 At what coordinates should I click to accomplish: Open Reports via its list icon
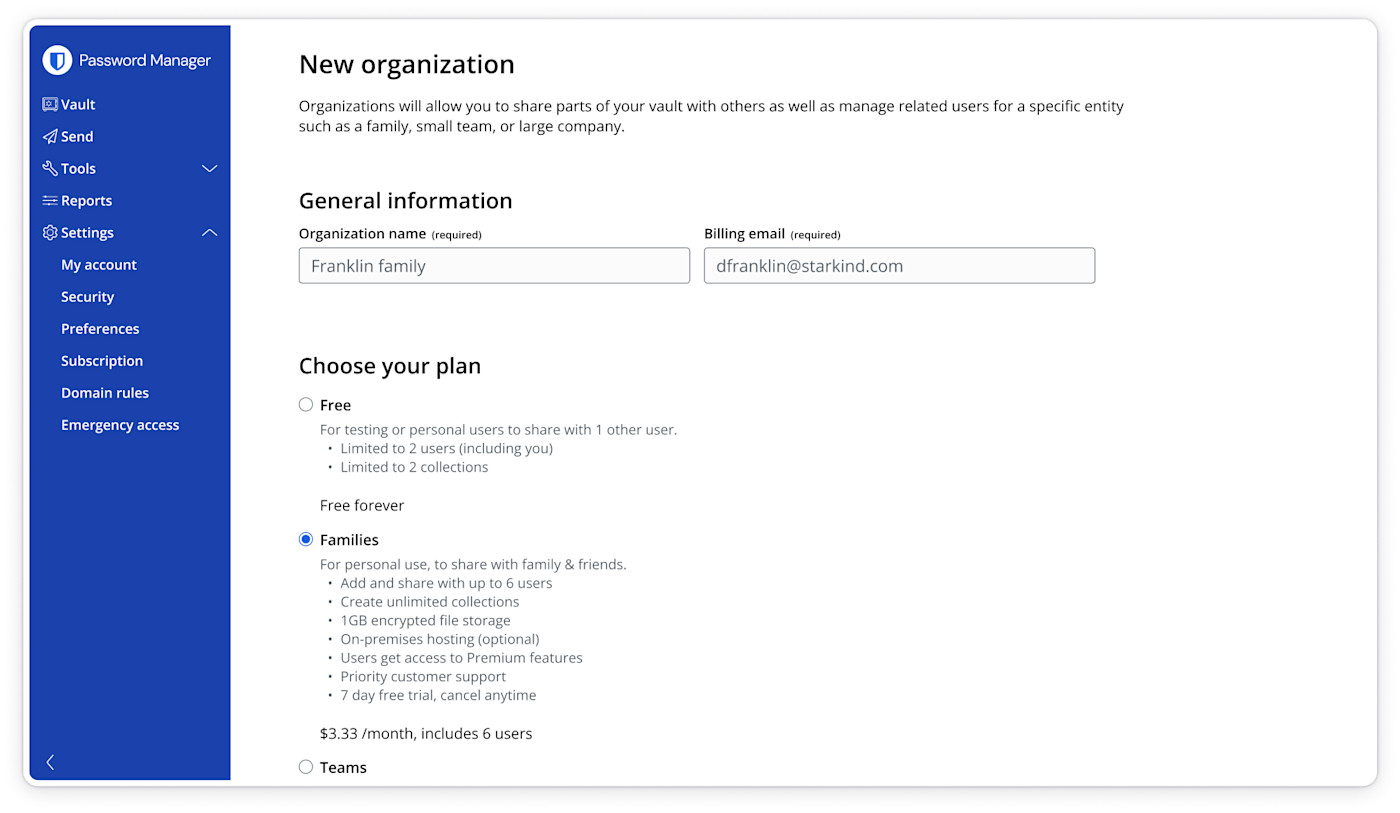click(49, 200)
